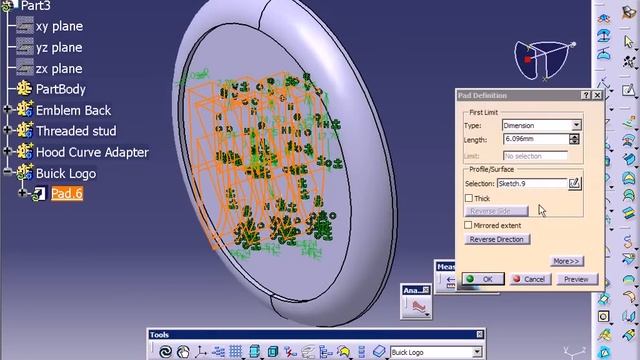Viewport: 640px width, 360px height.
Task: Select the Part3 root node
Action: coord(36,5)
